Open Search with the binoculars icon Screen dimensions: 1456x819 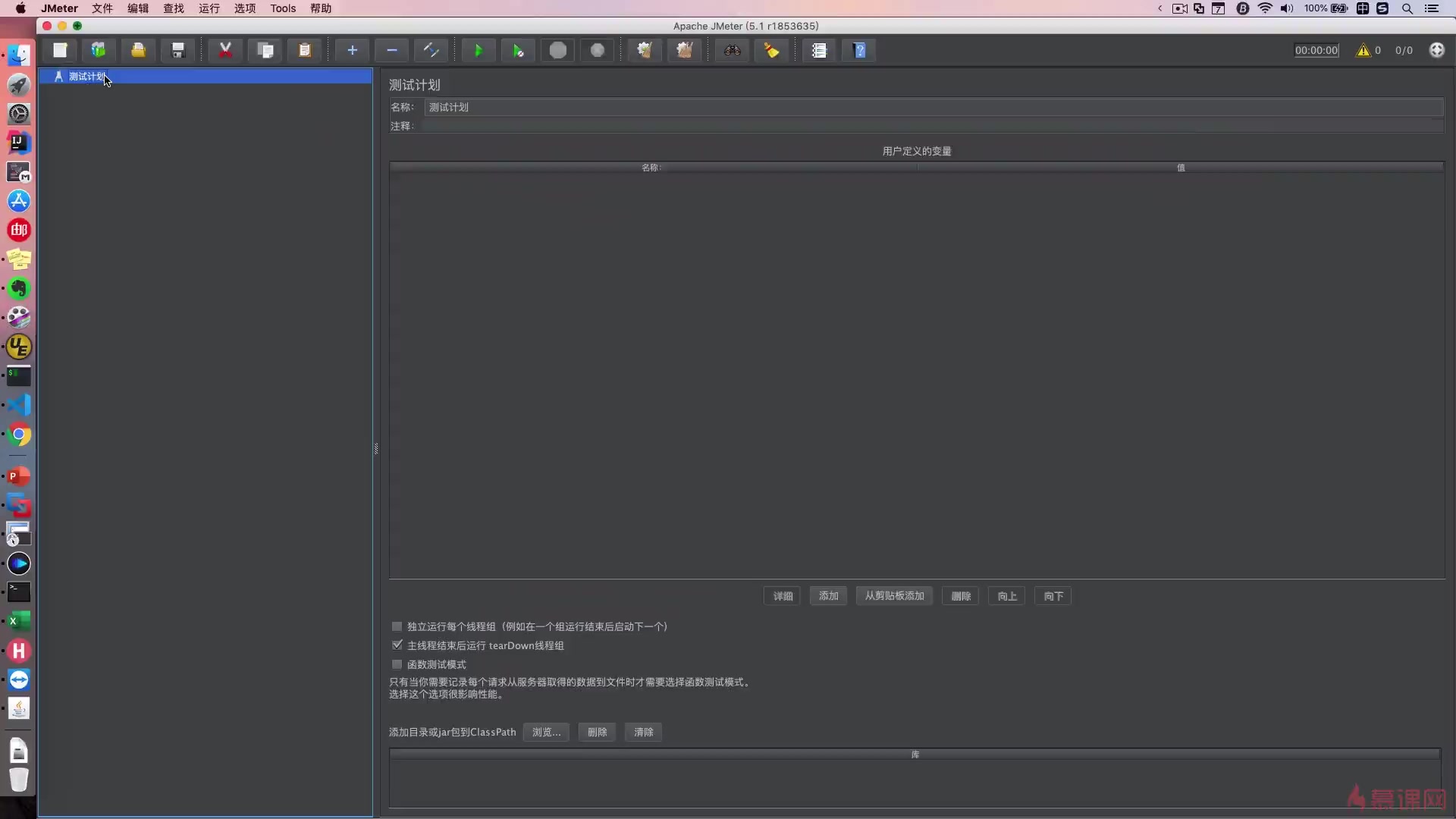coord(733,50)
